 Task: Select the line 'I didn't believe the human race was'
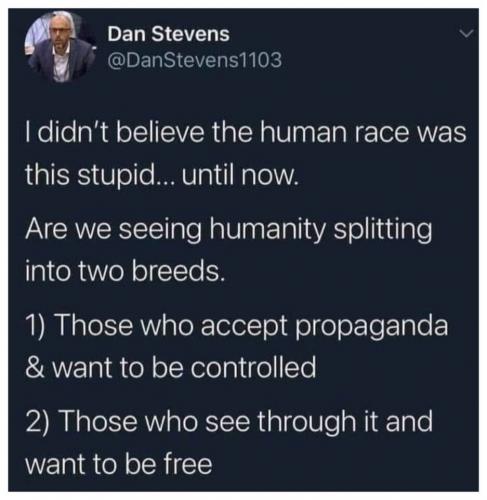pos(246,132)
